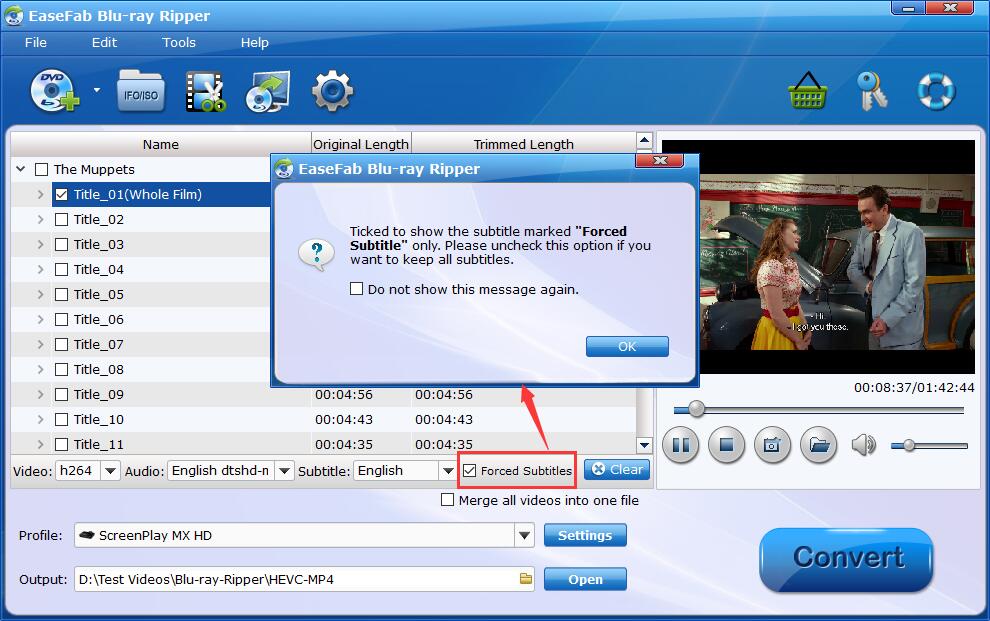Enable Merge all videos into one file

448,500
